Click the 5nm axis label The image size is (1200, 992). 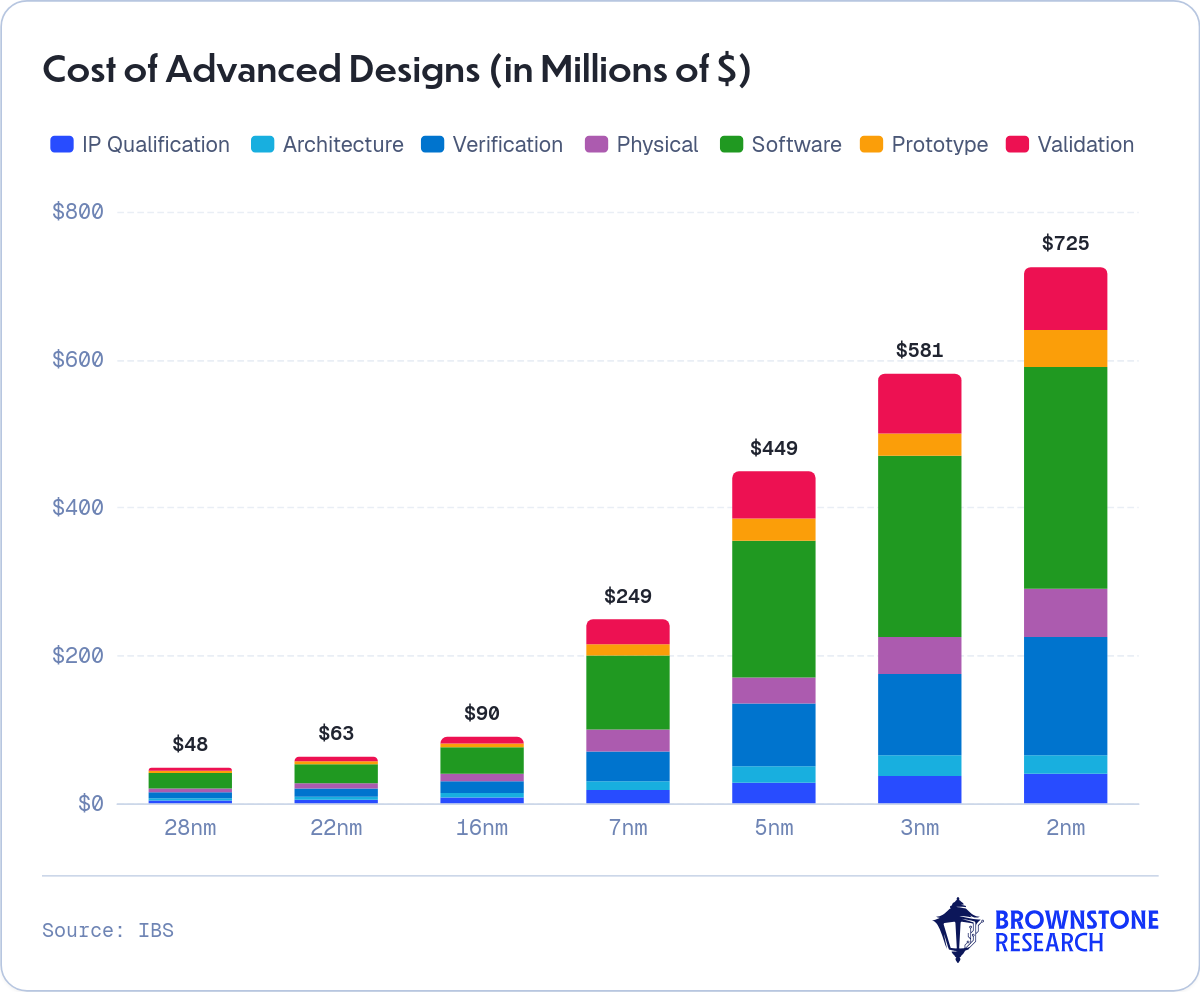click(x=774, y=828)
